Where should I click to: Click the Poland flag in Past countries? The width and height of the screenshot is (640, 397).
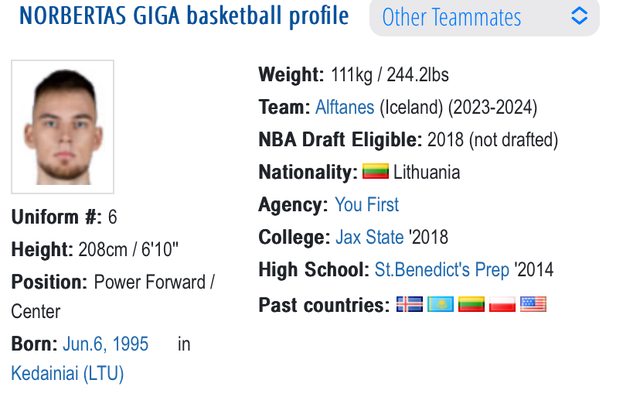(x=502, y=304)
